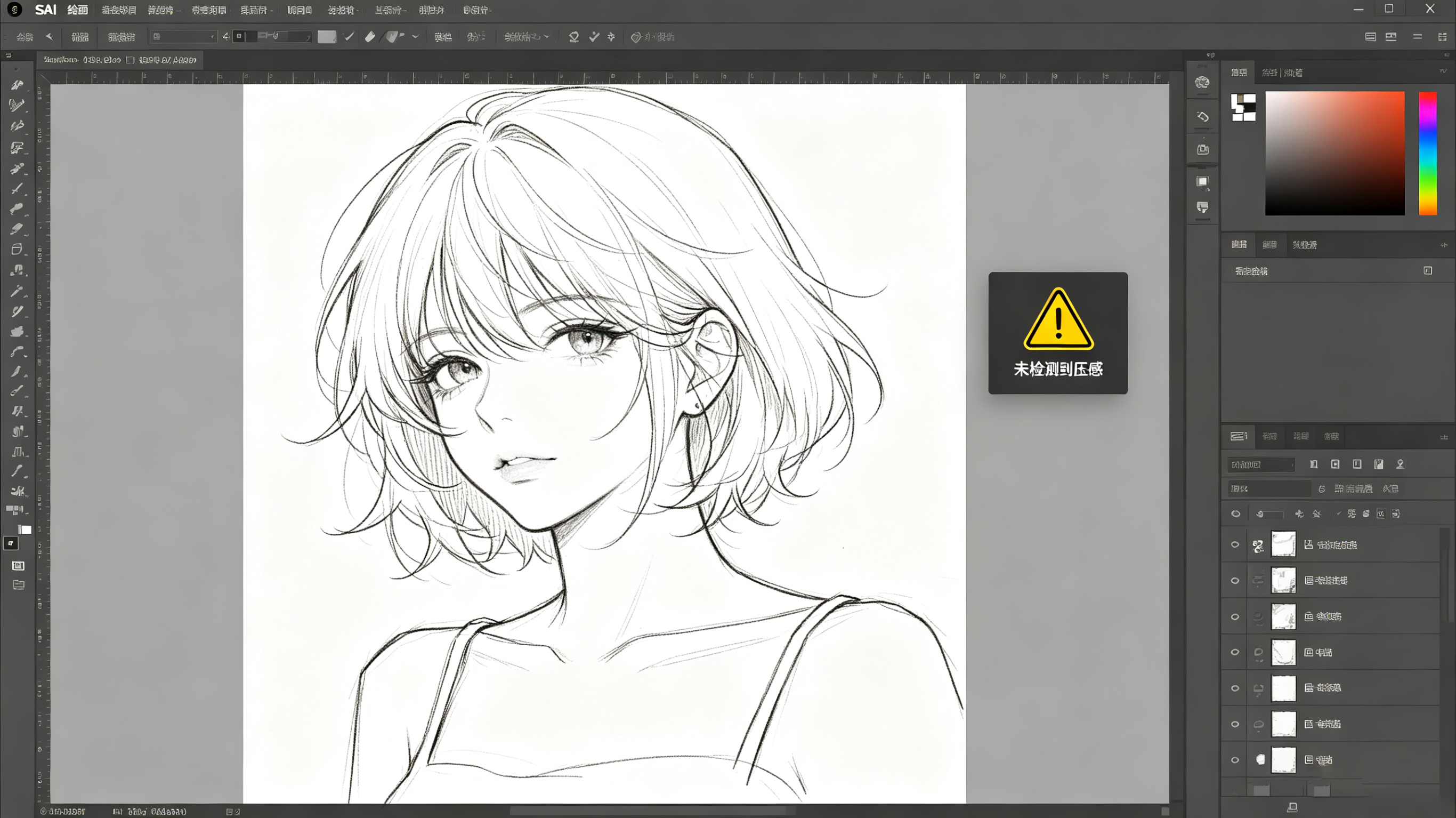Click the leftmost text button in options bar

25,37
